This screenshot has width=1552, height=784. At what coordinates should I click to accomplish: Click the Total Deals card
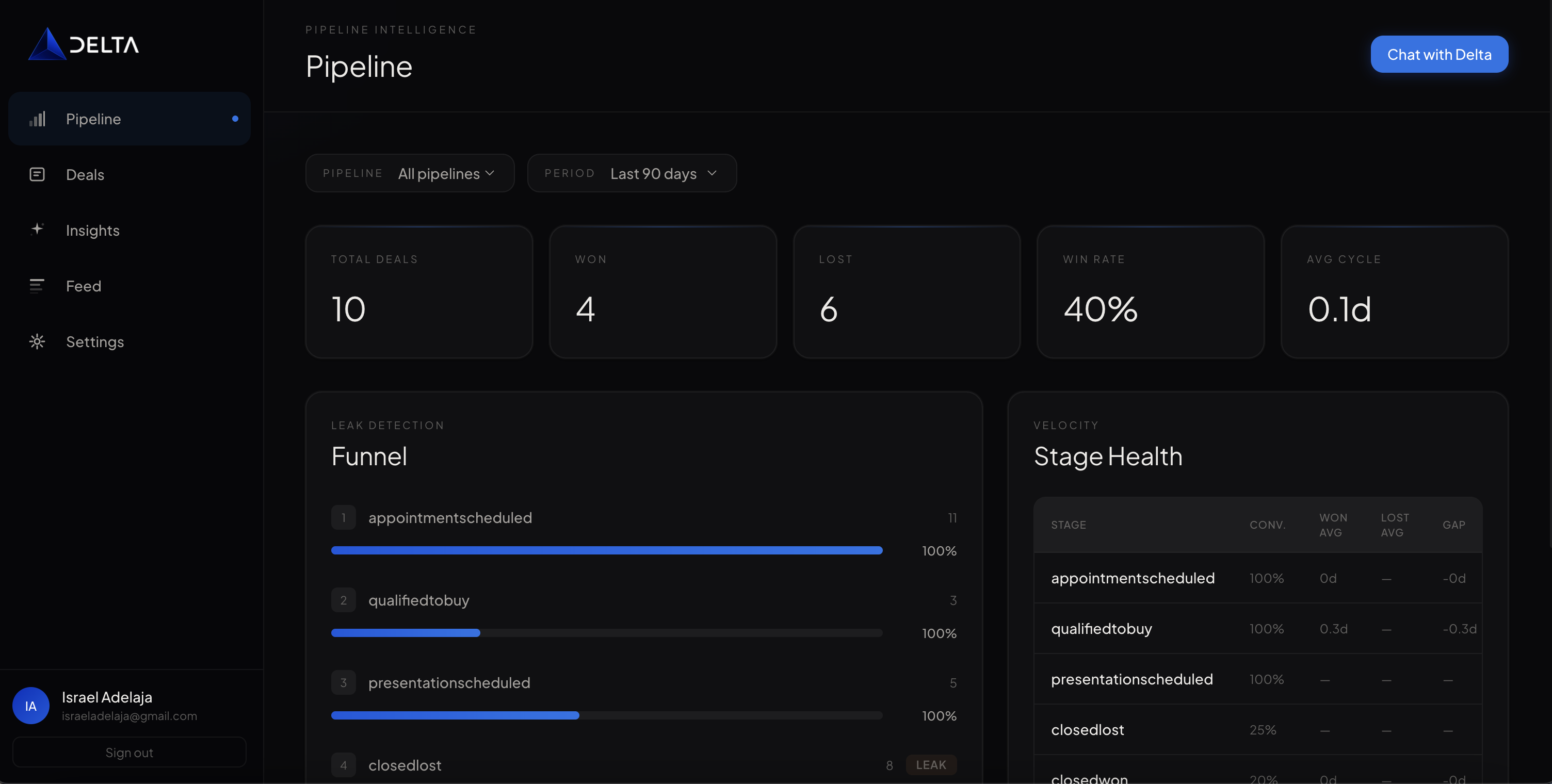click(x=419, y=292)
